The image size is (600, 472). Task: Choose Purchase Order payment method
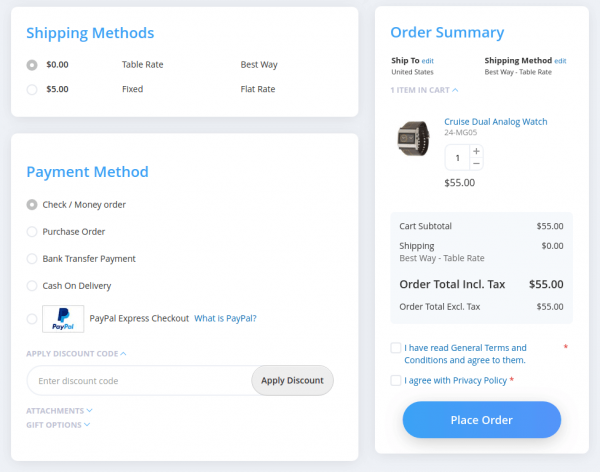point(32,232)
